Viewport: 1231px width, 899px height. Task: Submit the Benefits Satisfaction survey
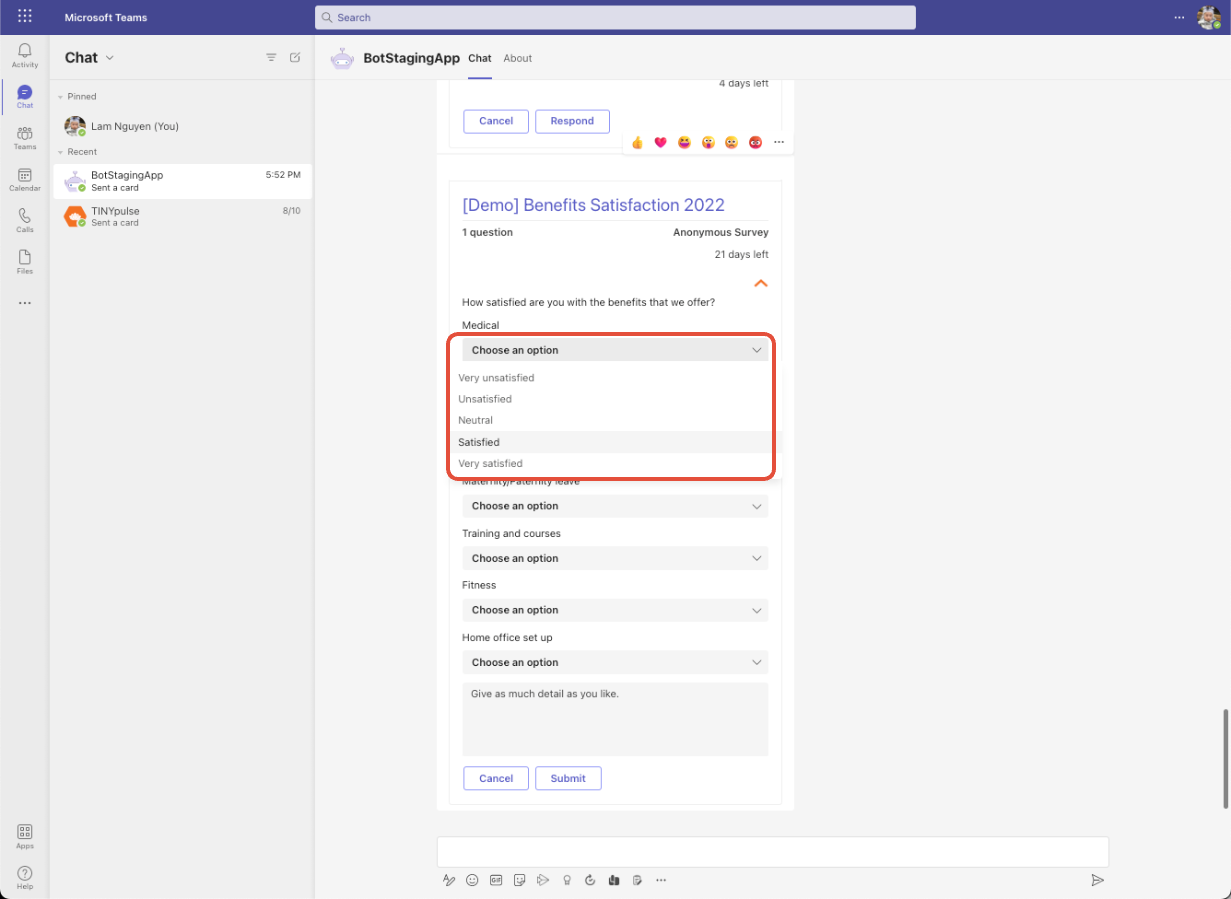point(568,778)
